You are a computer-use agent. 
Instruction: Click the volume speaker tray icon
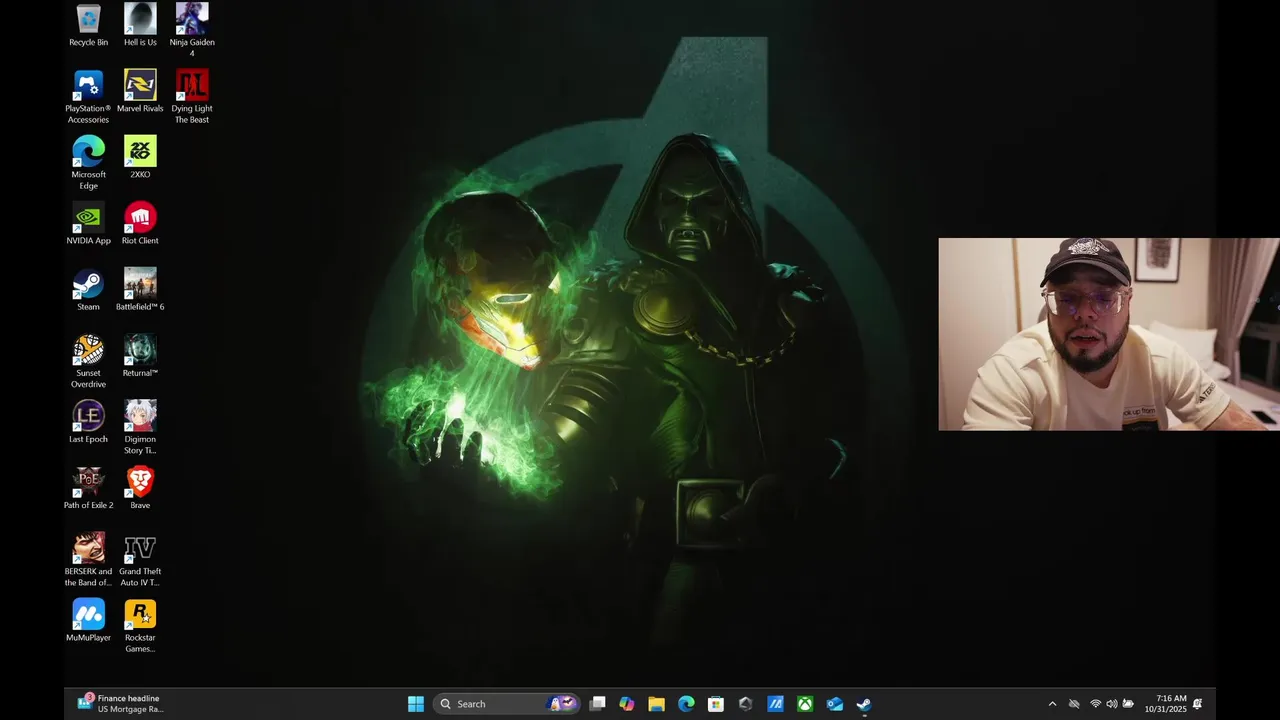pos(1111,704)
